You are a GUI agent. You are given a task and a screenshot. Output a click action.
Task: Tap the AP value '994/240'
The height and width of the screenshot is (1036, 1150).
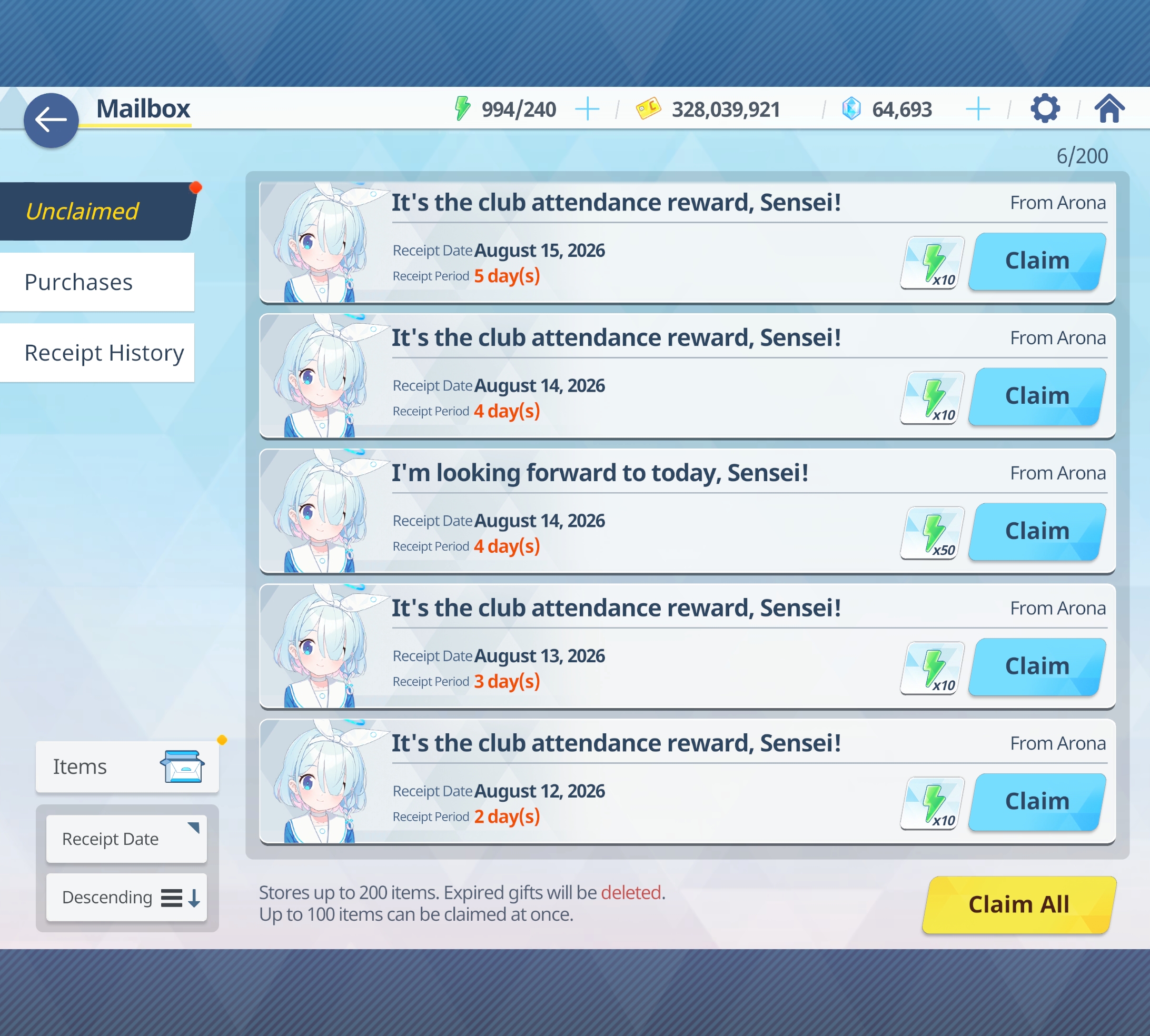coord(519,109)
